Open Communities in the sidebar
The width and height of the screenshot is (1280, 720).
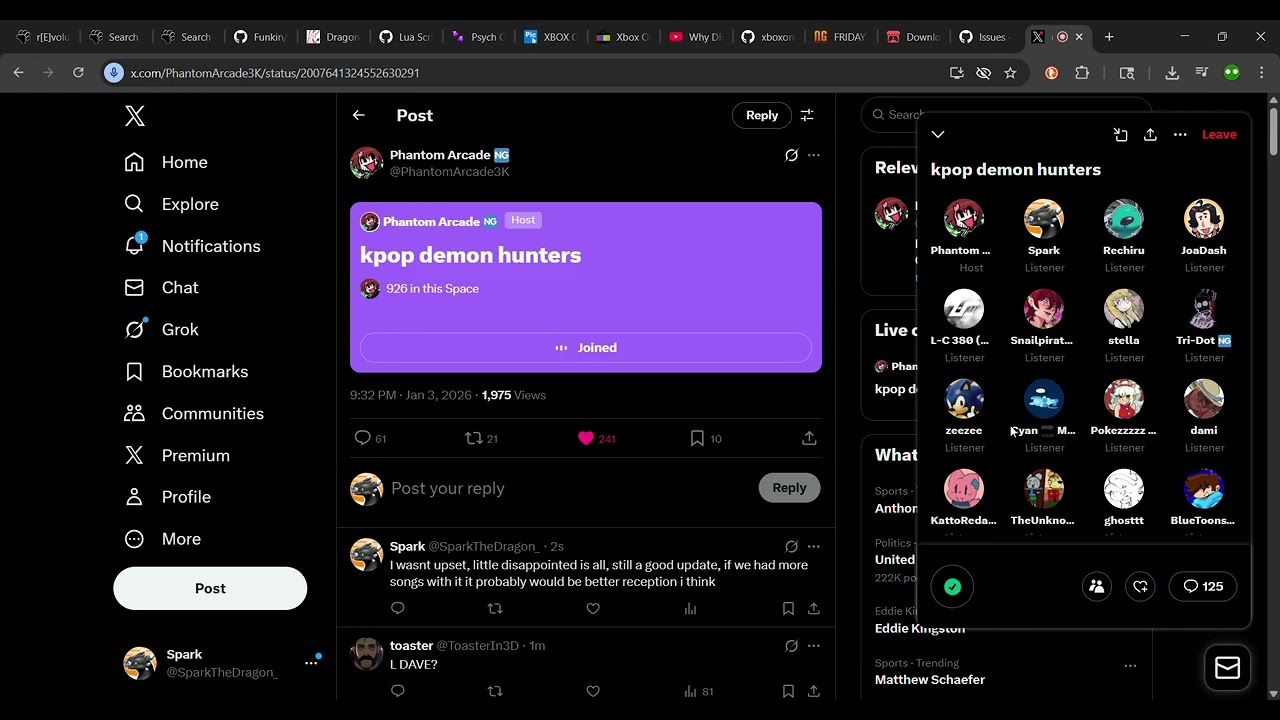(194, 414)
